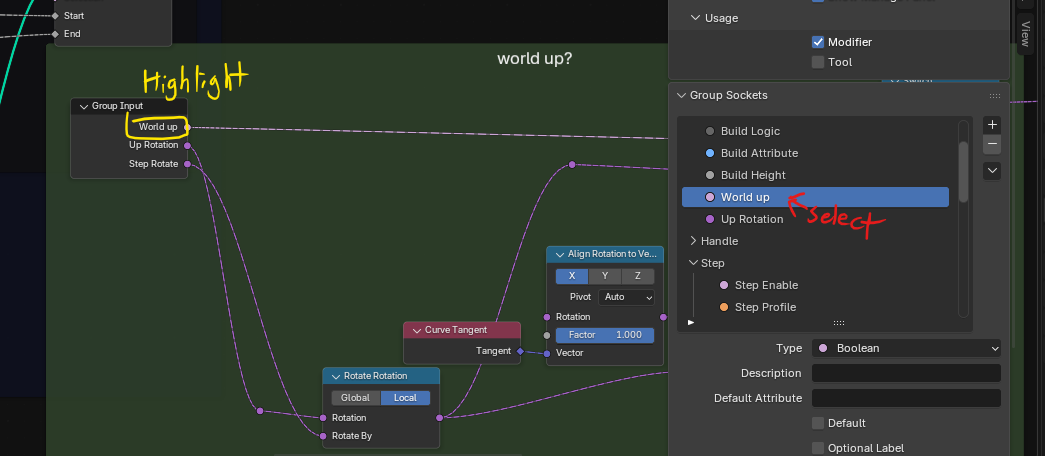Collapse the Group Input node
Screen dimensions: 1045x456
pyautogui.click(x=84, y=106)
